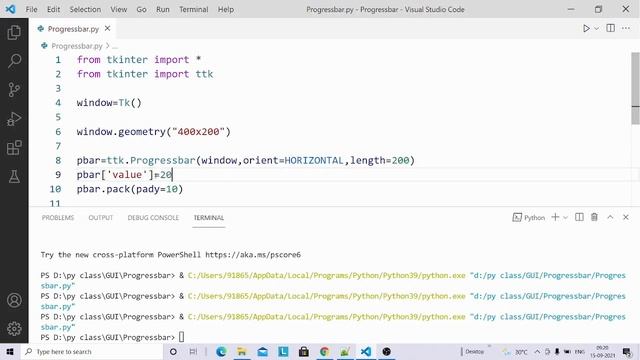The height and width of the screenshot is (360, 640).
Task: Open the 30°C weather widget
Action: click(515, 351)
